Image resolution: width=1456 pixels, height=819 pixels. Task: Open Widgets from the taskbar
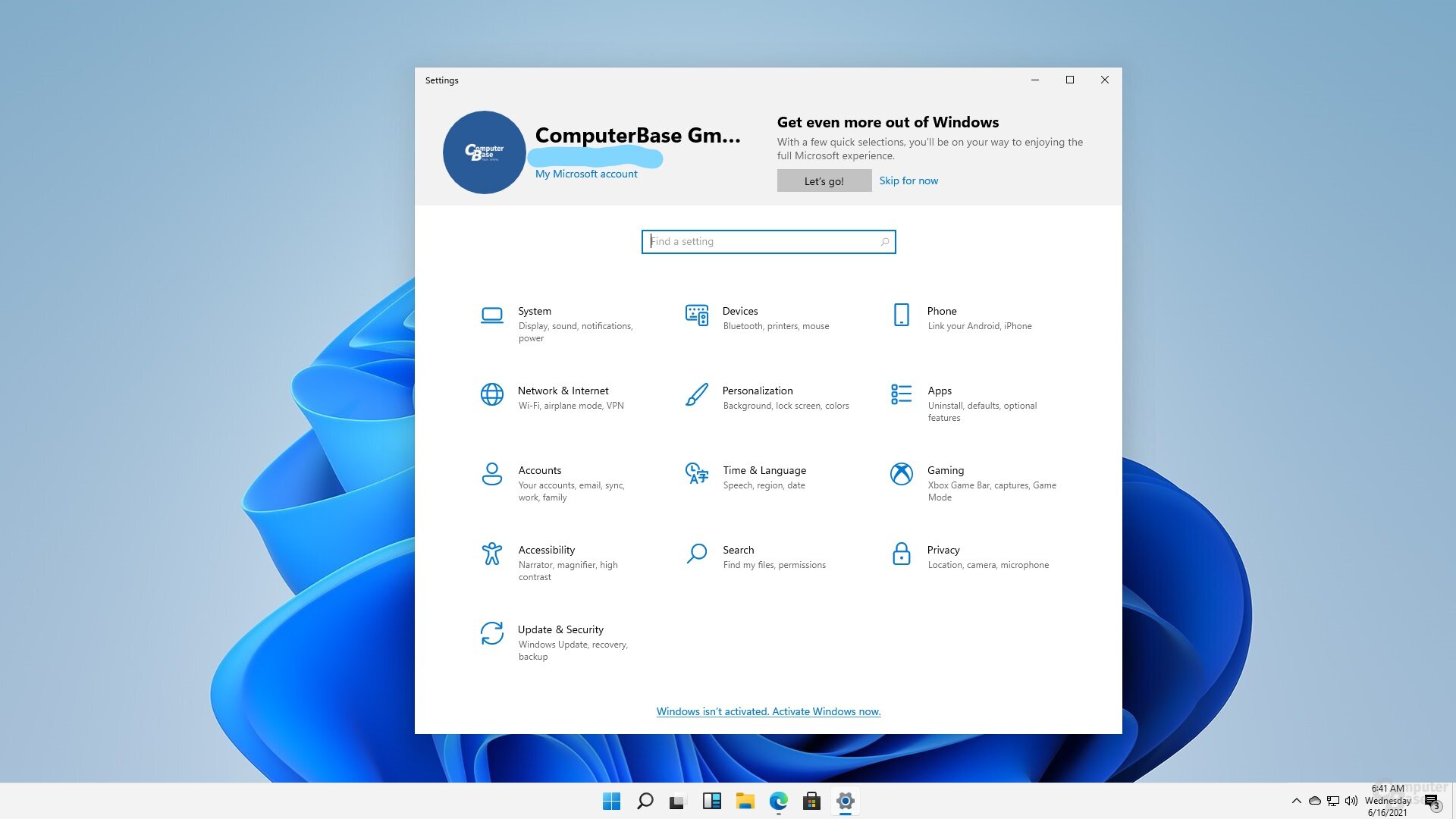[711, 801]
